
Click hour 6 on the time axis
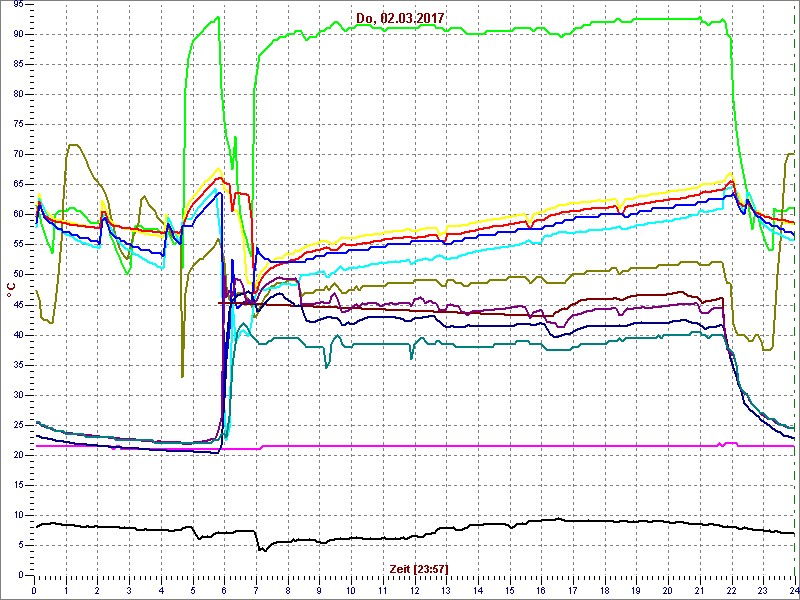tap(224, 591)
